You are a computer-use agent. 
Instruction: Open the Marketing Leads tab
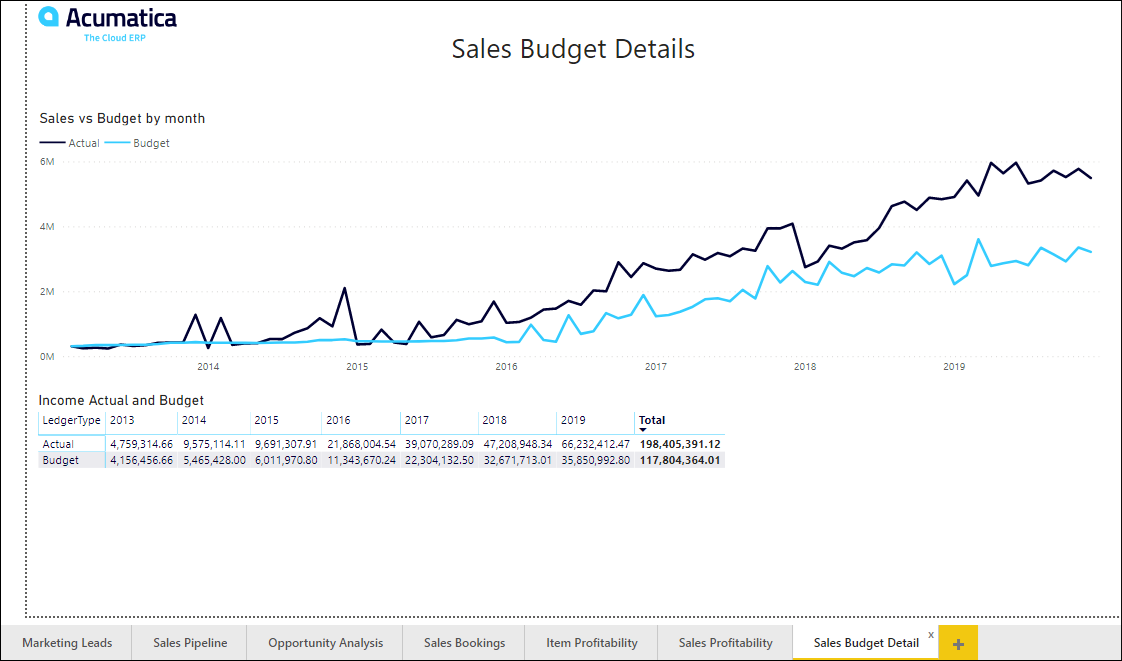click(x=67, y=643)
